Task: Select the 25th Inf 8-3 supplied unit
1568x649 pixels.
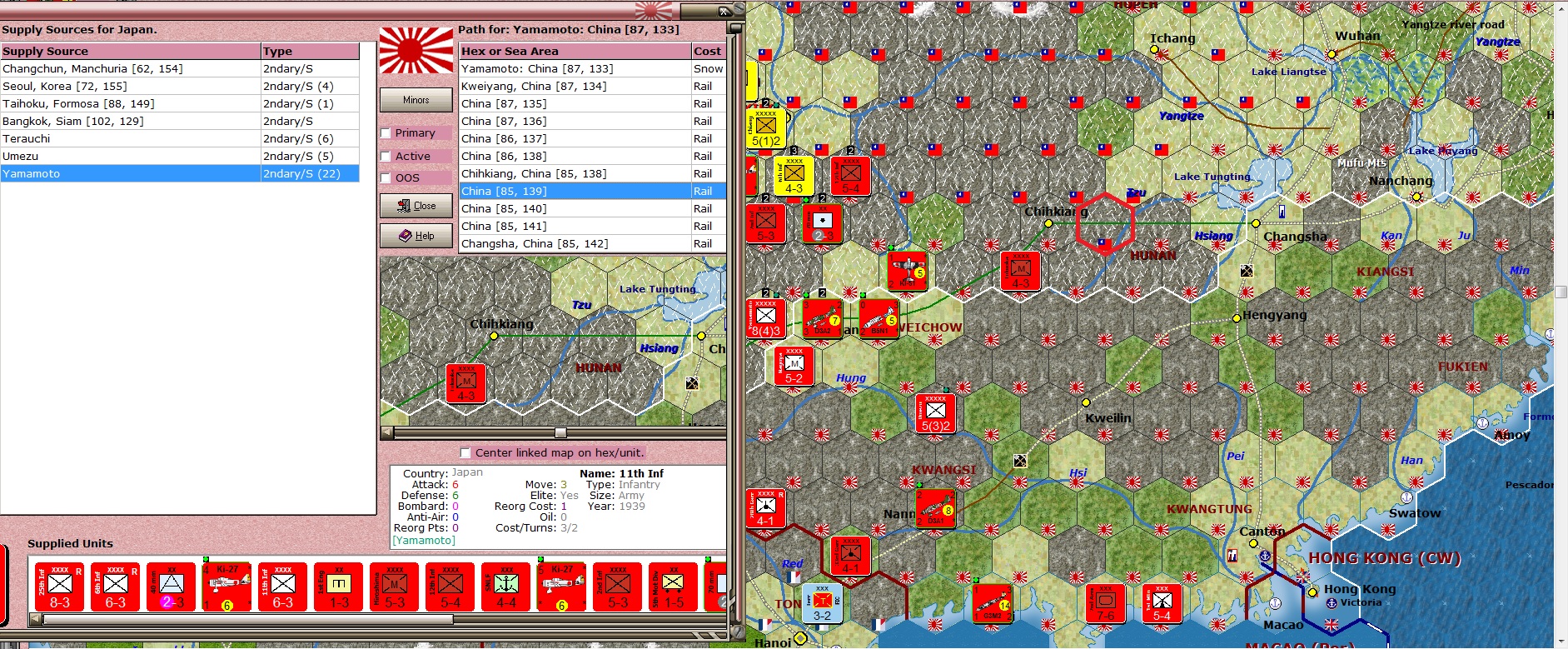Action: [60, 587]
